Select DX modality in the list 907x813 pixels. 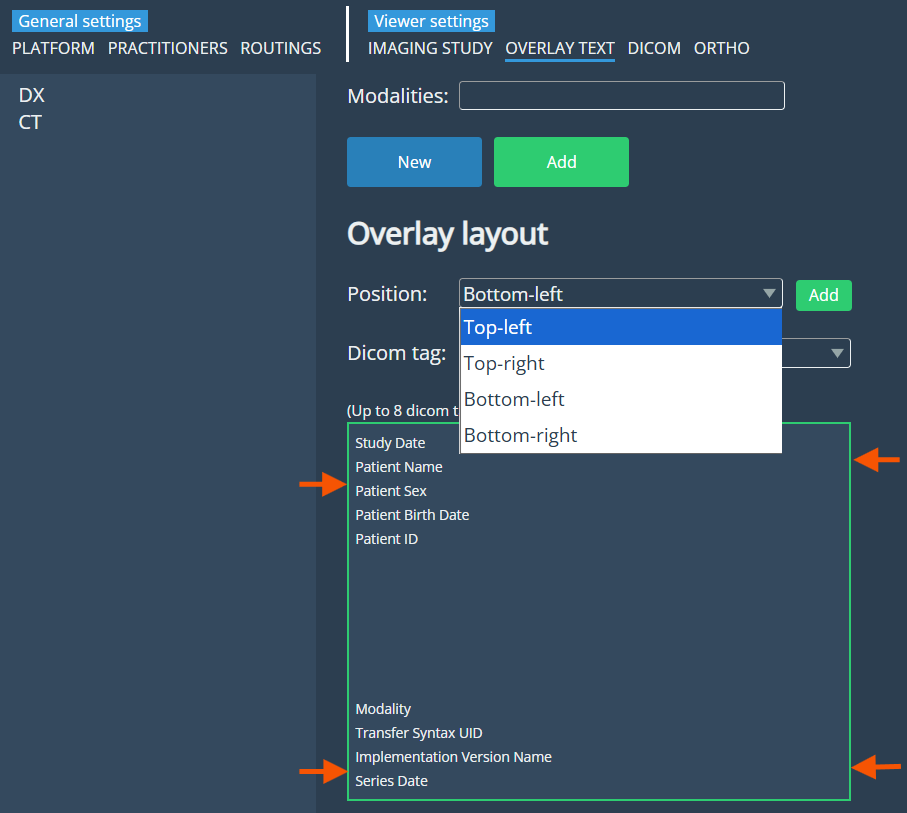32,96
